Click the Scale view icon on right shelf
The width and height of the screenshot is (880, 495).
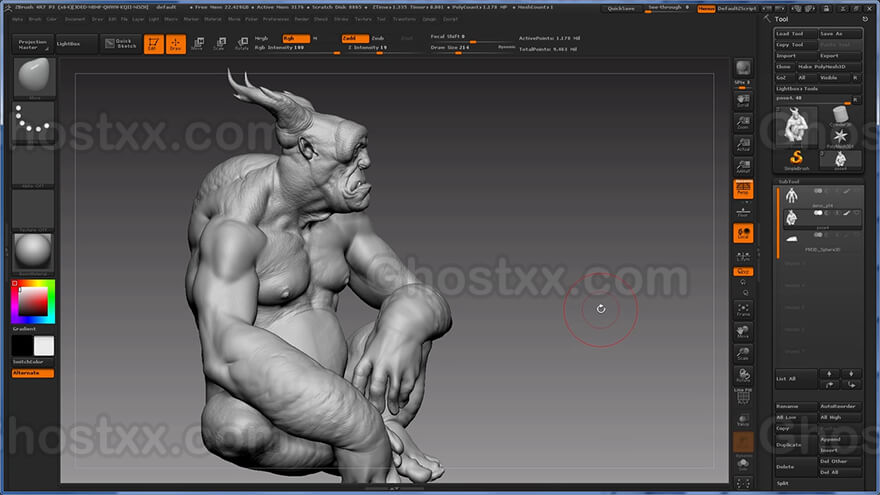[743, 353]
